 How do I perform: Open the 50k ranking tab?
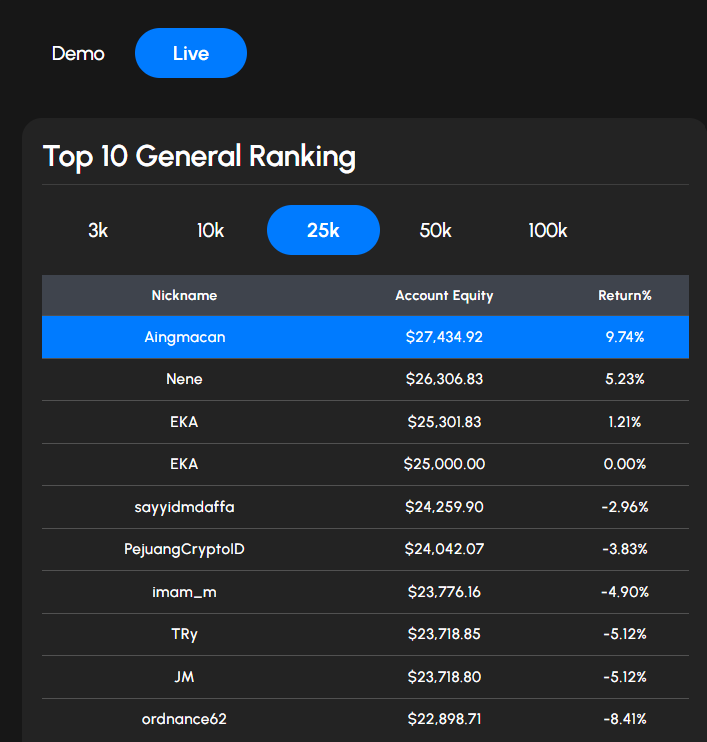click(435, 230)
